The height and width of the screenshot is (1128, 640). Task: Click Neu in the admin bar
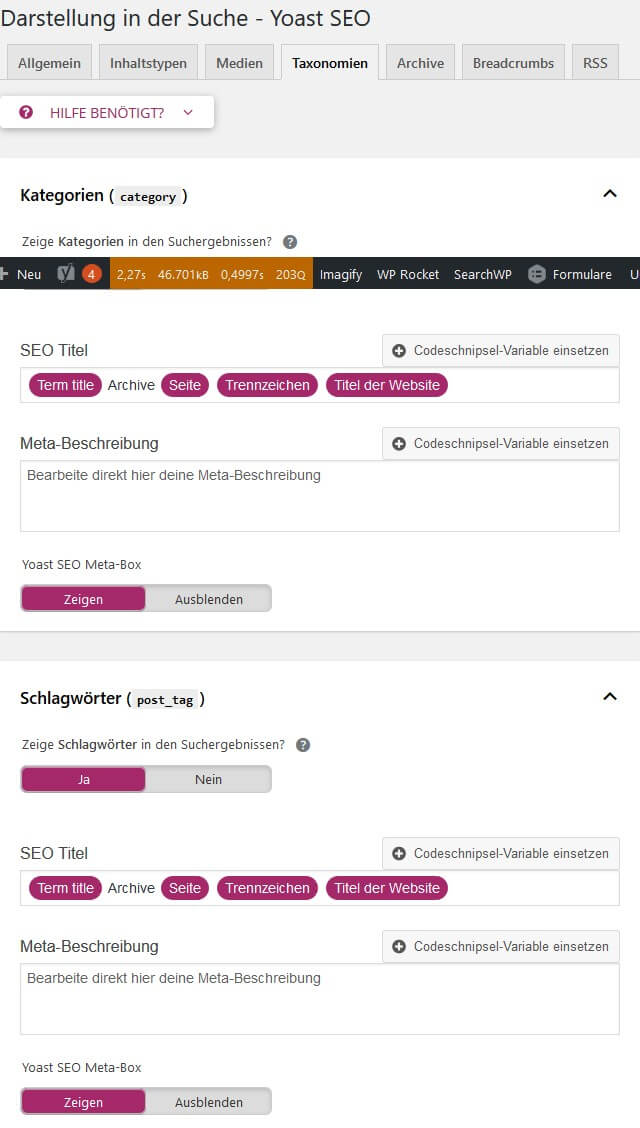tap(29, 274)
